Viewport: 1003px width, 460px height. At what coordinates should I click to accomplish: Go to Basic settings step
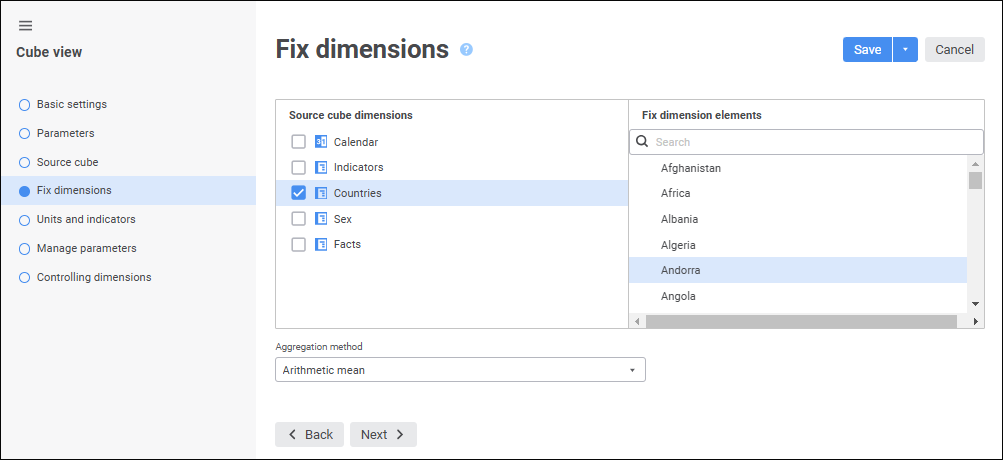pos(71,104)
